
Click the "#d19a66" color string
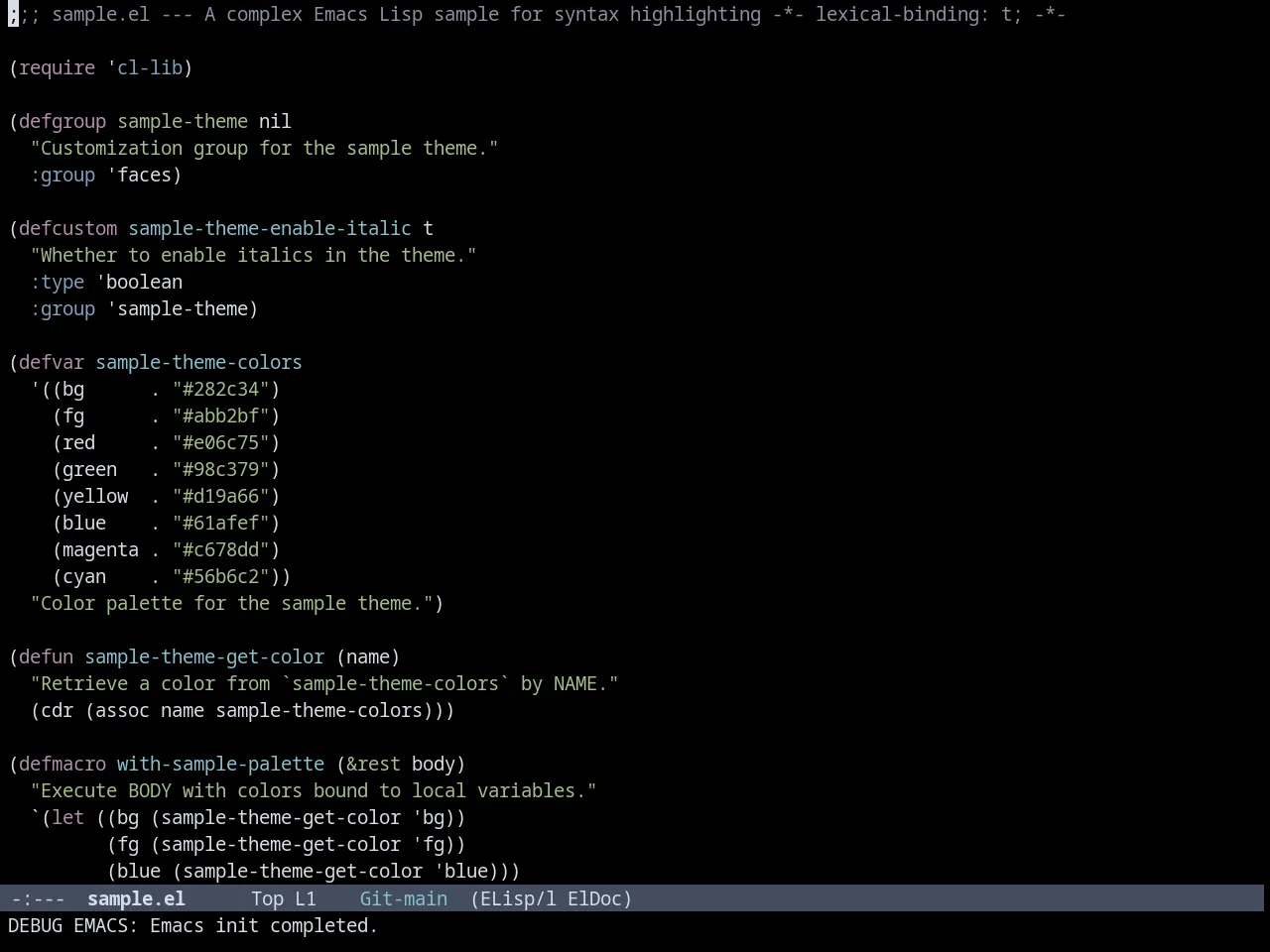(220, 496)
